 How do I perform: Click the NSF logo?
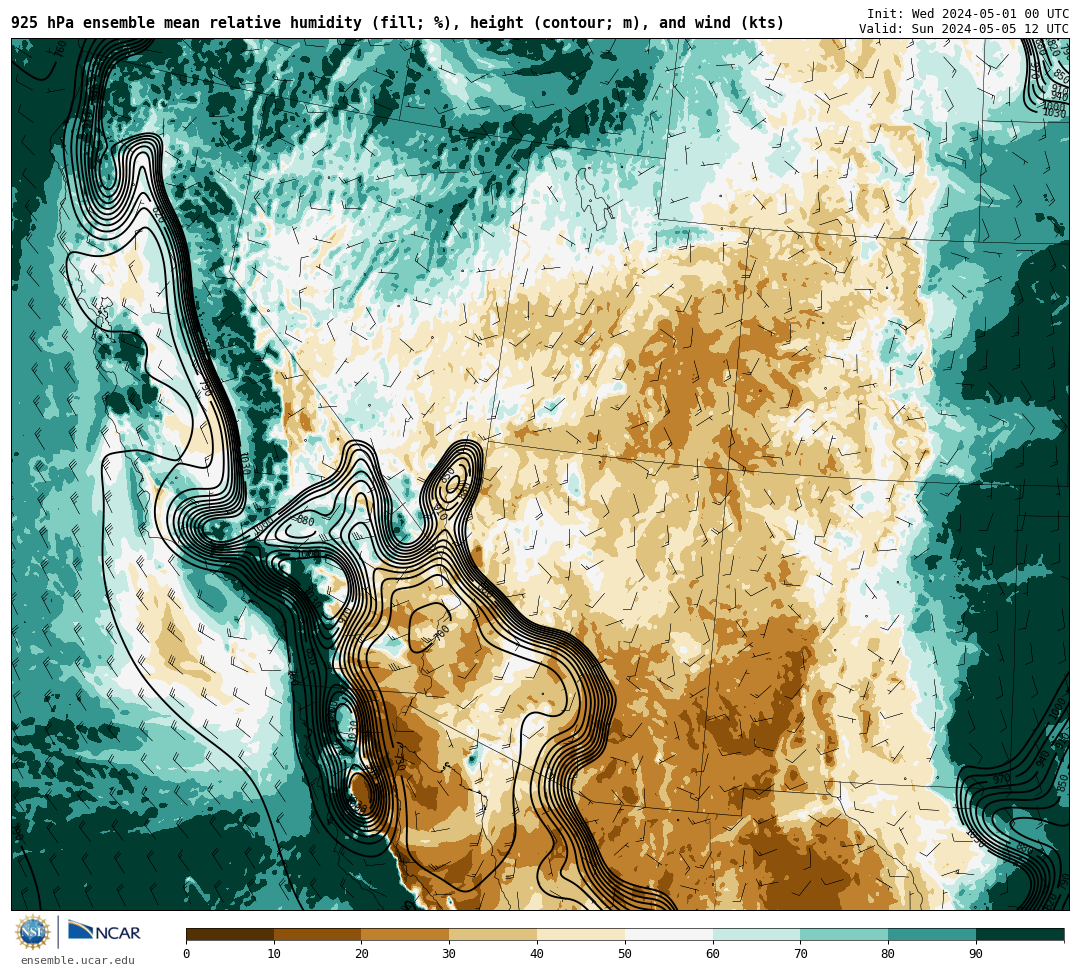tap(32, 932)
